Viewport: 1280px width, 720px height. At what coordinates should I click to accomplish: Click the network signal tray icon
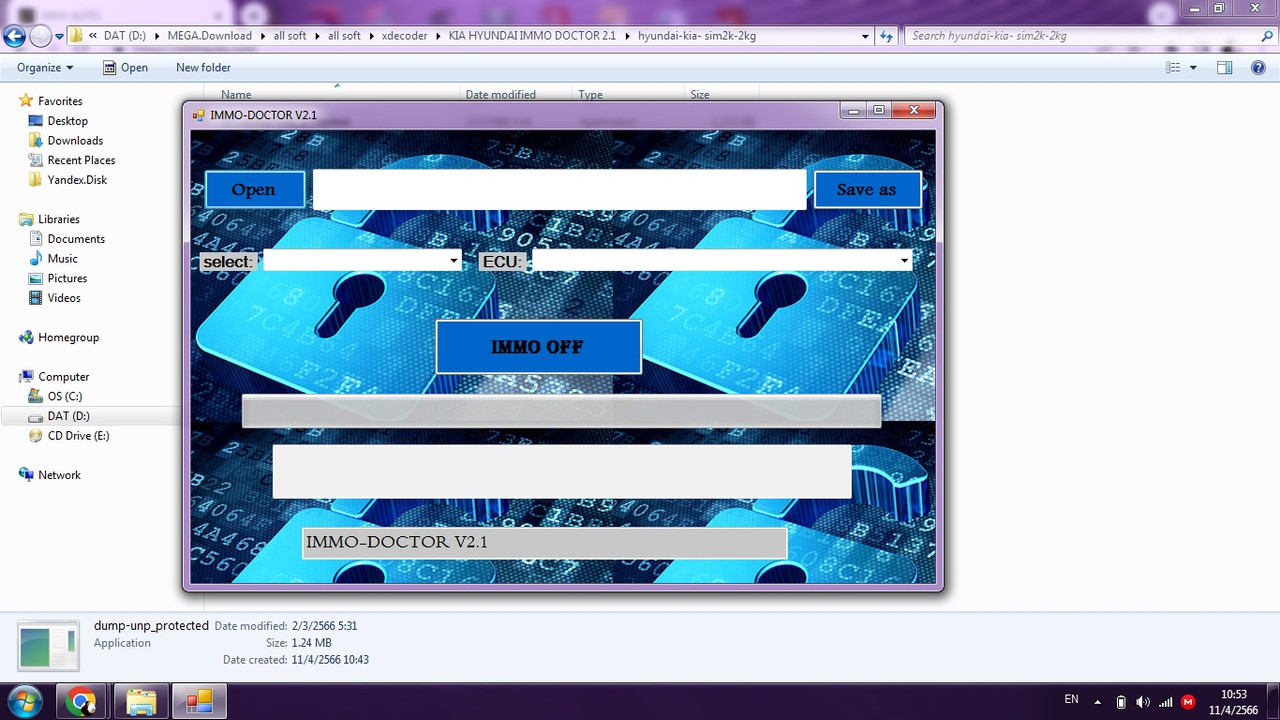(x=1165, y=702)
